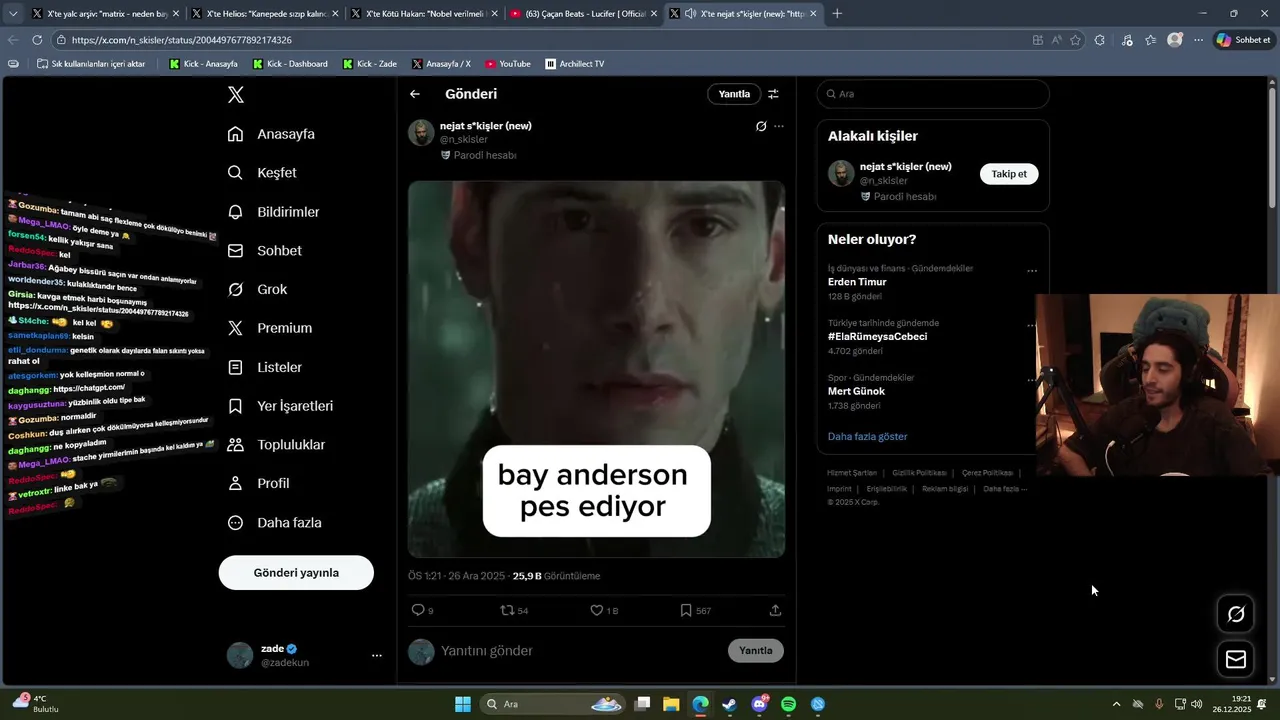Open Keşfet (Explore) from sidebar

click(x=262, y=173)
